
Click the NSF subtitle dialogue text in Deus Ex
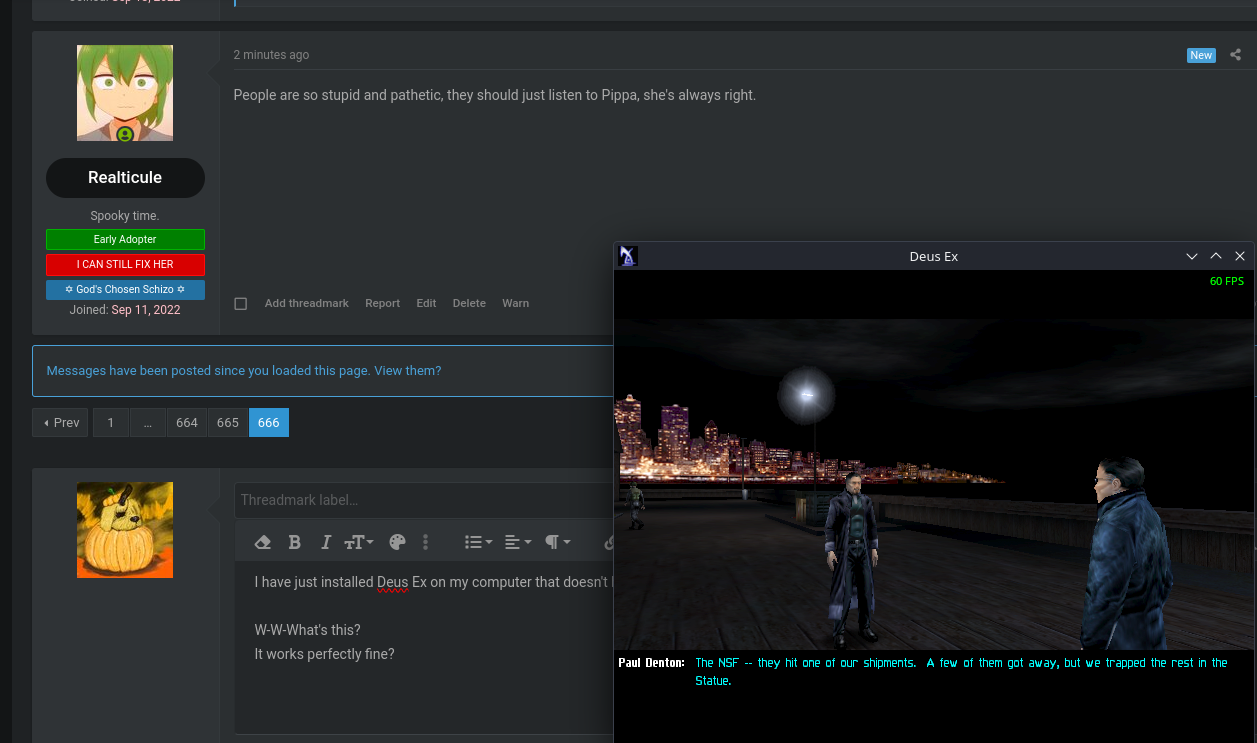(961, 672)
